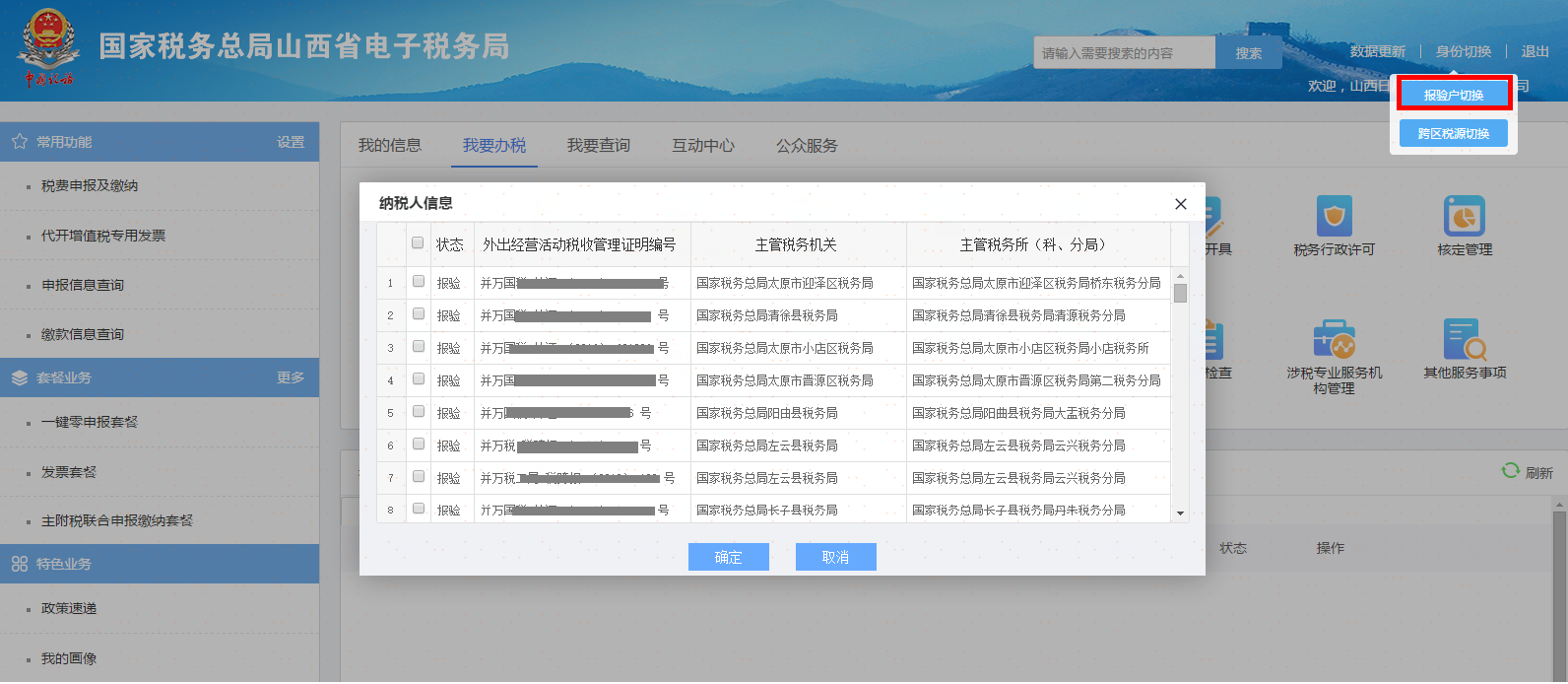Click the layers icon beside 套餐业务
Image resolution: width=1568 pixels, height=684 pixels.
(x=20, y=377)
